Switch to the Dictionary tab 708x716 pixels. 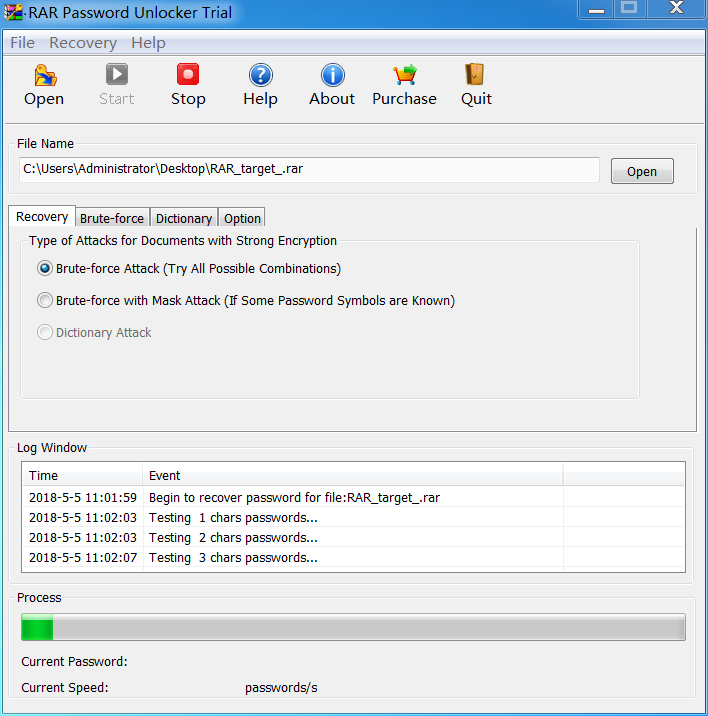point(184,218)
